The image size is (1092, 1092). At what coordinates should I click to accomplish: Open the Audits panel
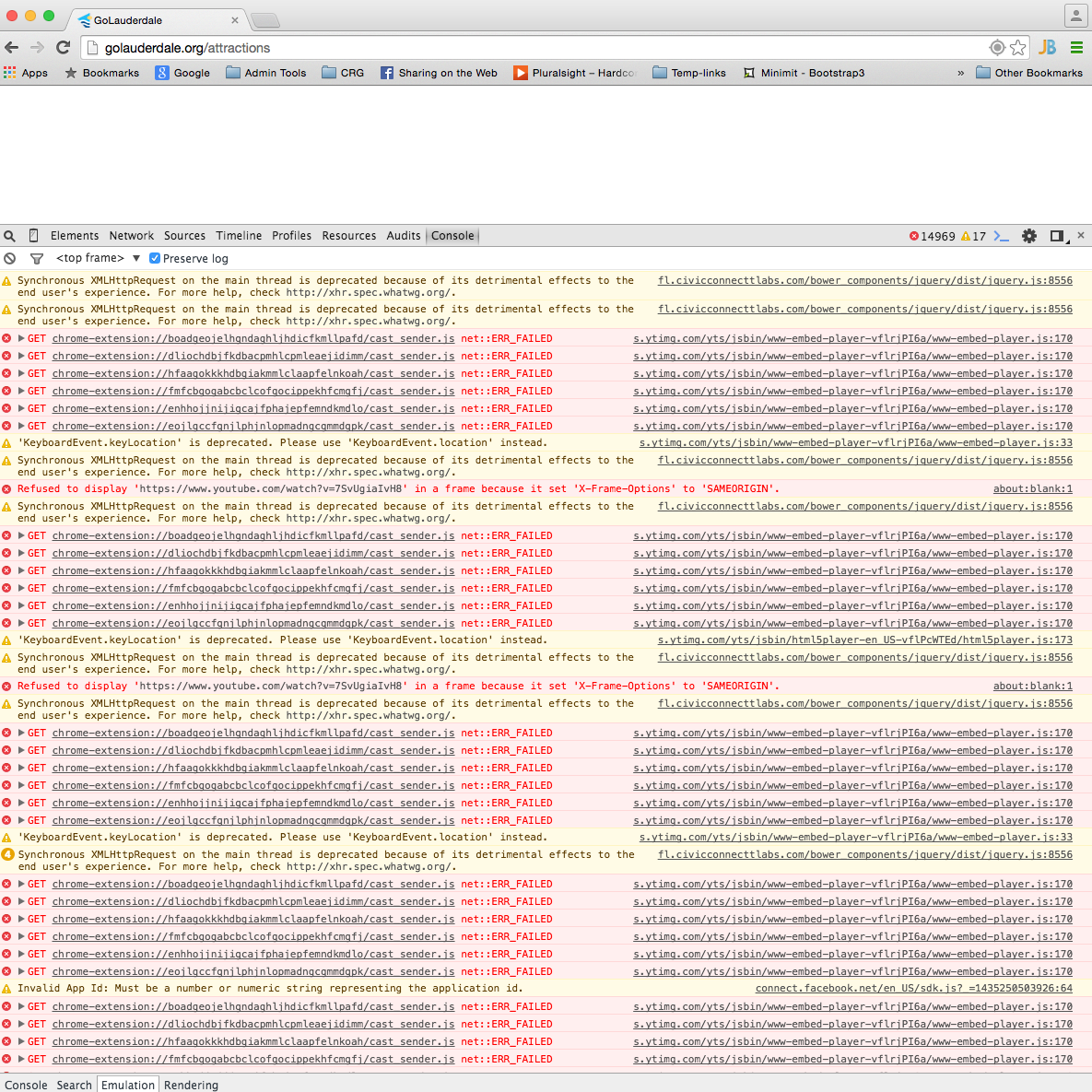[404, 235]
